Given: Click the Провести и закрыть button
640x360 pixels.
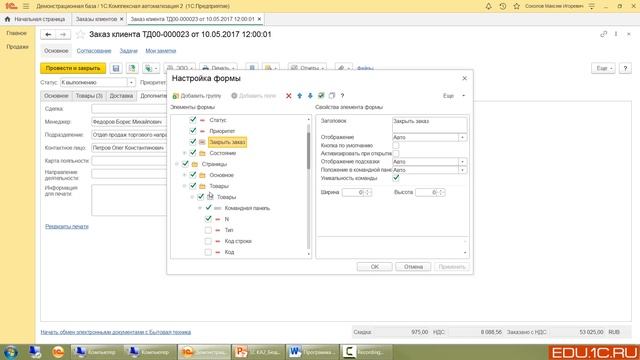Looking at the screenshot, I should click(x=73, y=68).
